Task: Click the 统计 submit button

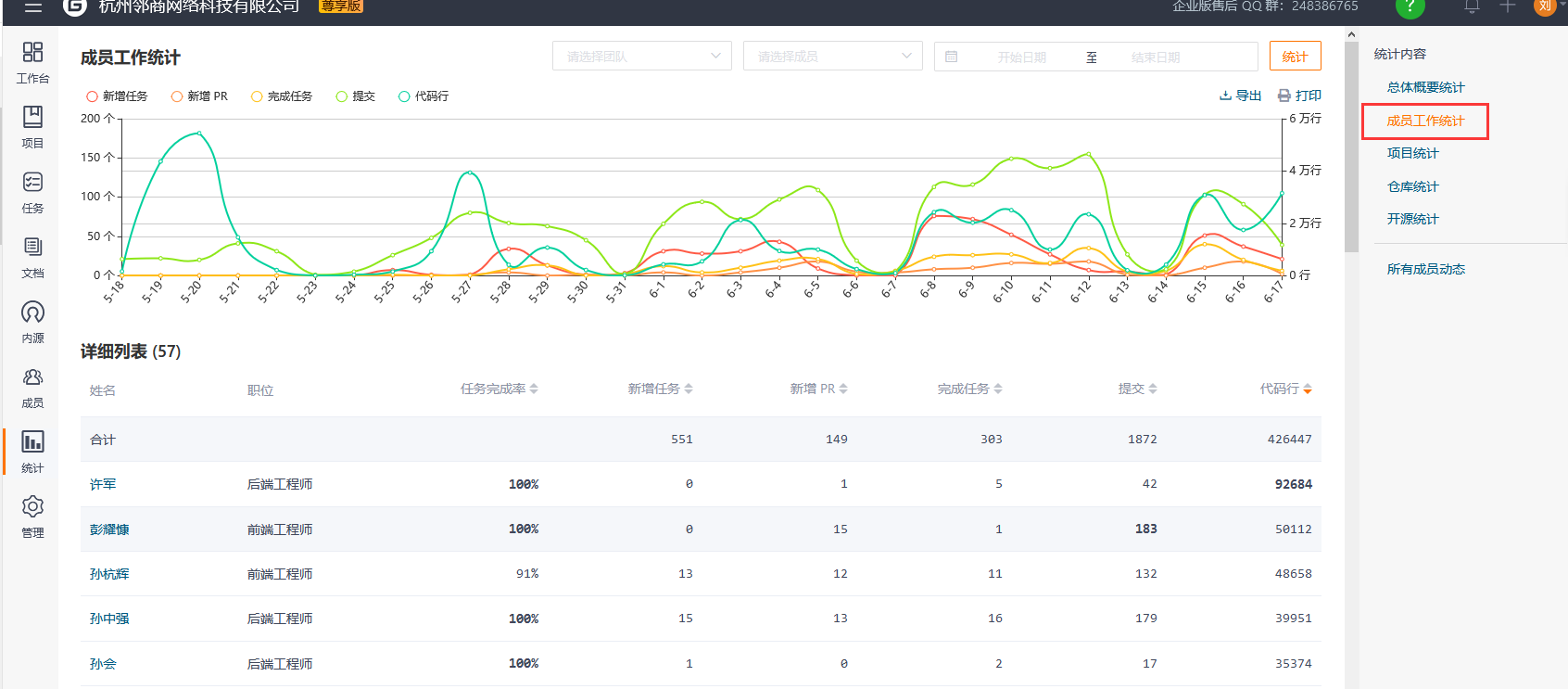Action: pyautogui.click(x=1295, y=56)
